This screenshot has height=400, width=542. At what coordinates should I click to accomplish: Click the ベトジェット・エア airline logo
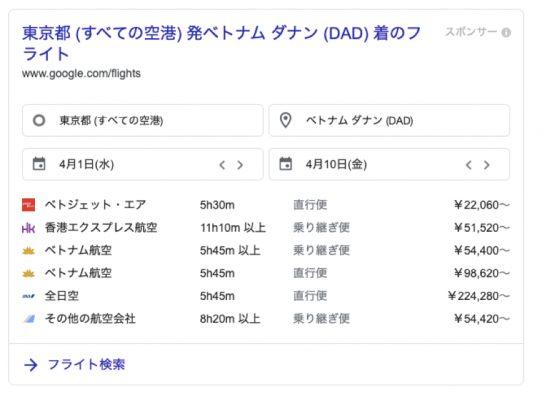pyautogui.click(x=28, y=205)
